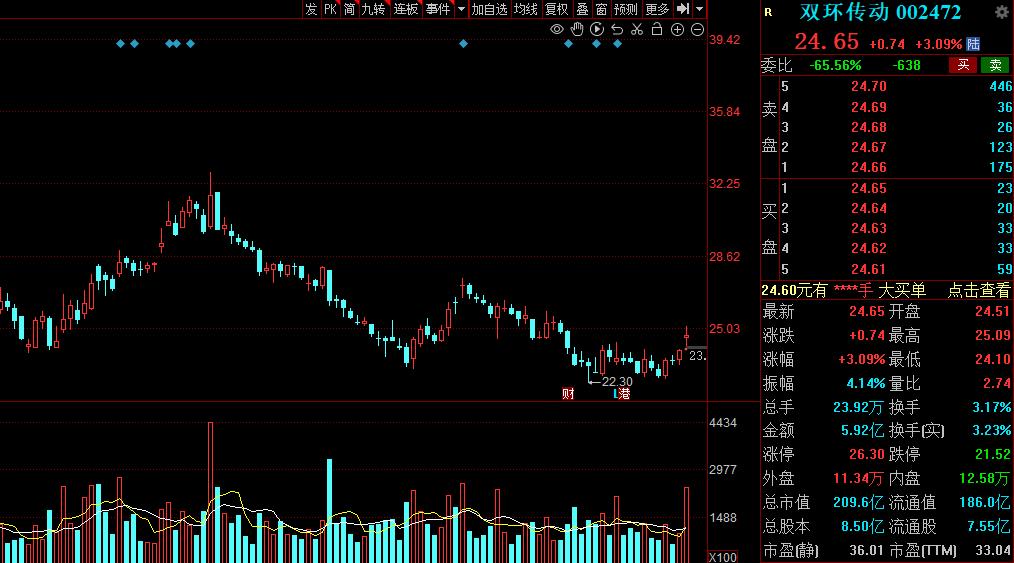Viewport: 1014px width, 563px height.
Task: Zoom in with the plus icon
Action: tap(677, 29)
